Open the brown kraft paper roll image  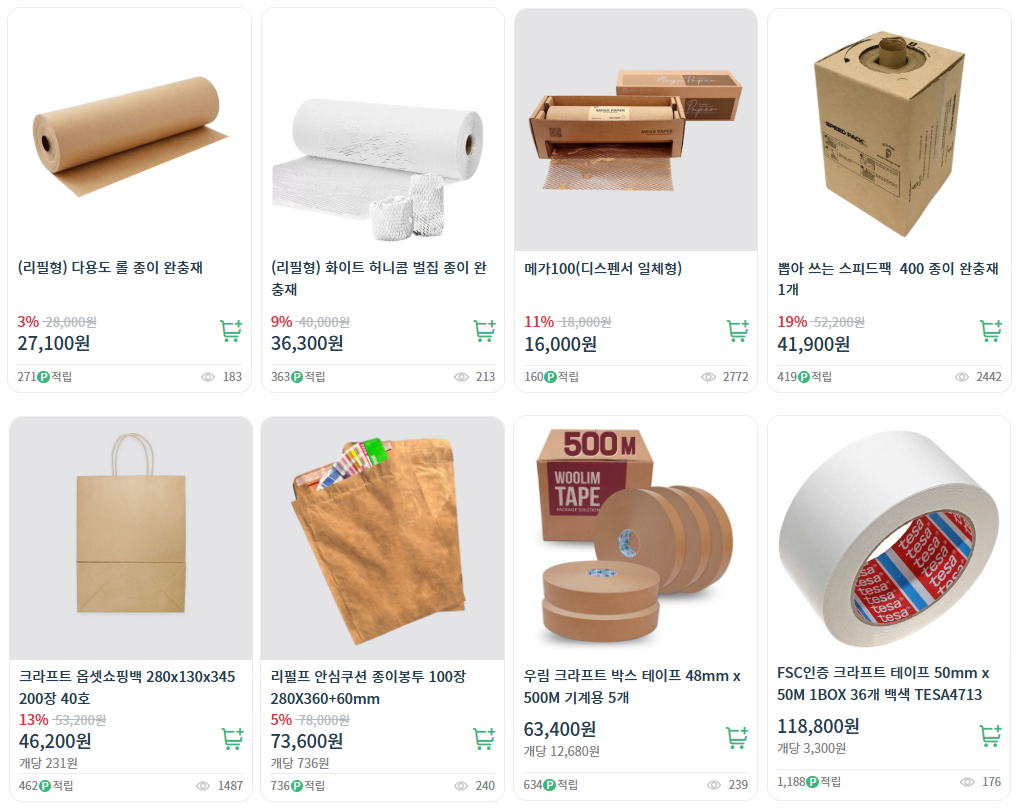coord(130,130)
